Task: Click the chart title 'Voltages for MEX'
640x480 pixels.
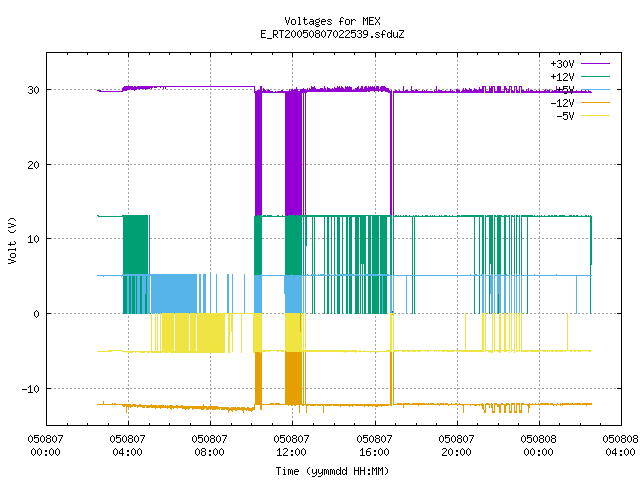Action: click(332, 21)
